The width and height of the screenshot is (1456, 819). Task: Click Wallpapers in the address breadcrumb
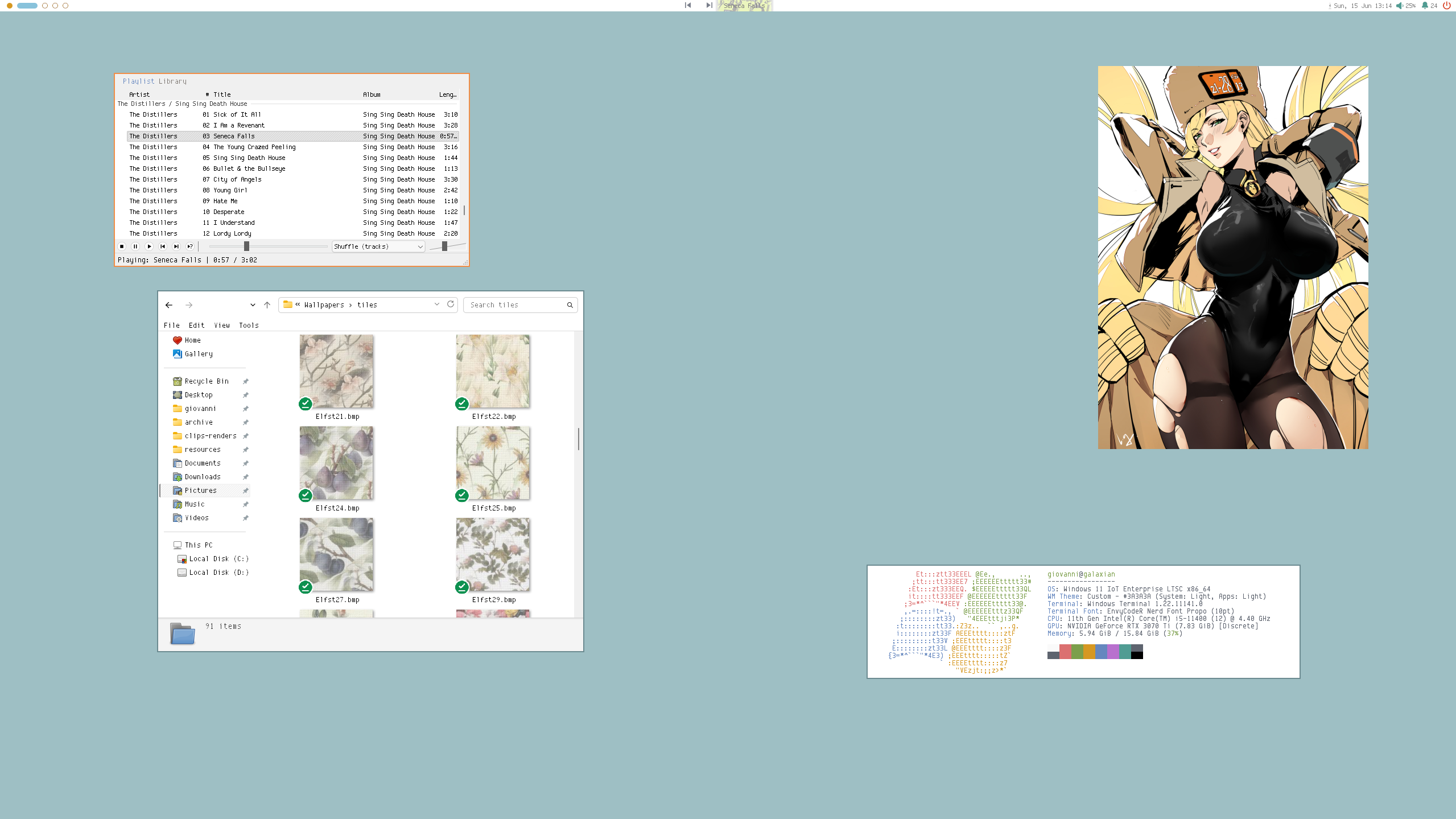[324, 305]
